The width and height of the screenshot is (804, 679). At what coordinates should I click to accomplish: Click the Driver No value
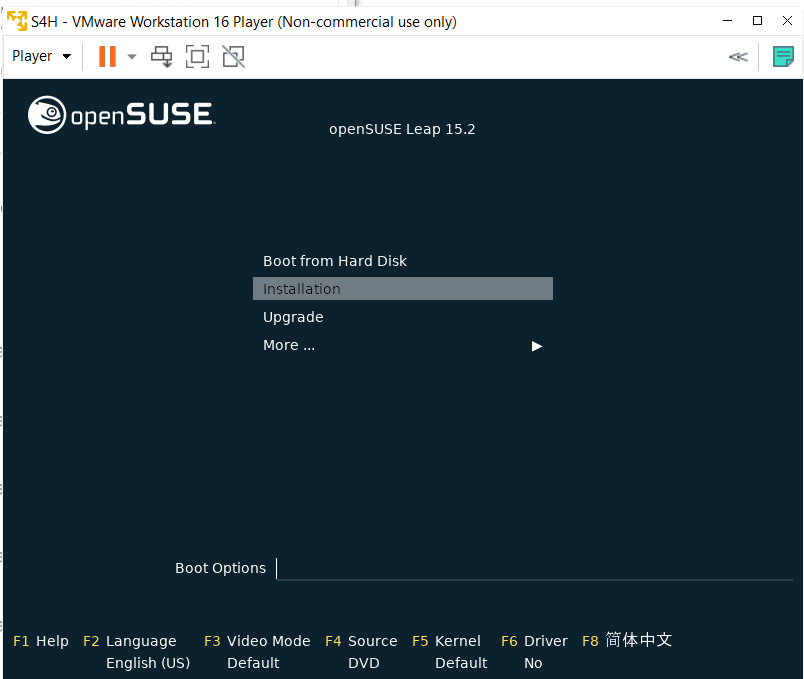click(533, 663)
